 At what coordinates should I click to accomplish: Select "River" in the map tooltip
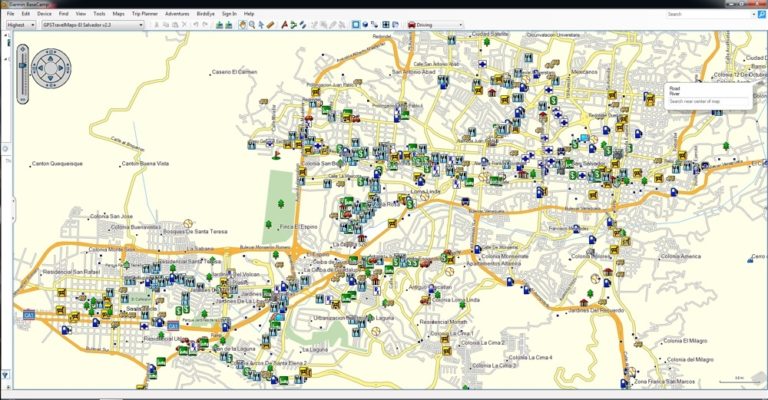tap(674, 94)
